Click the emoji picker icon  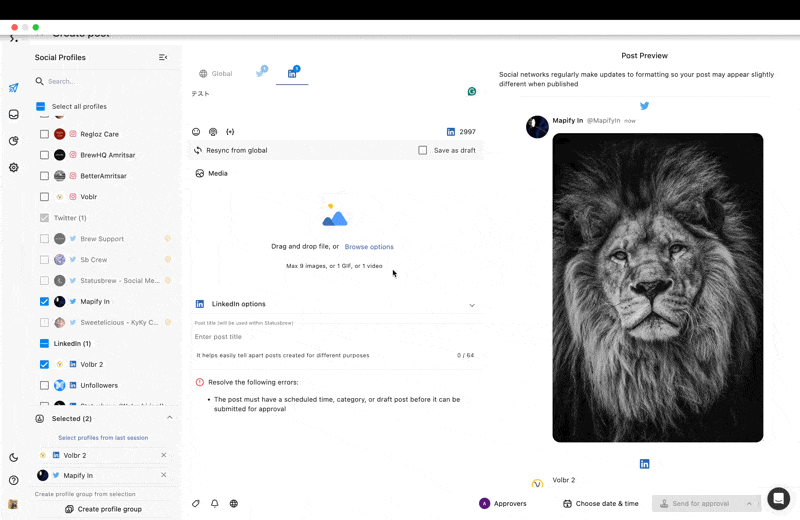pyautogui.click(x=196, y=132)
